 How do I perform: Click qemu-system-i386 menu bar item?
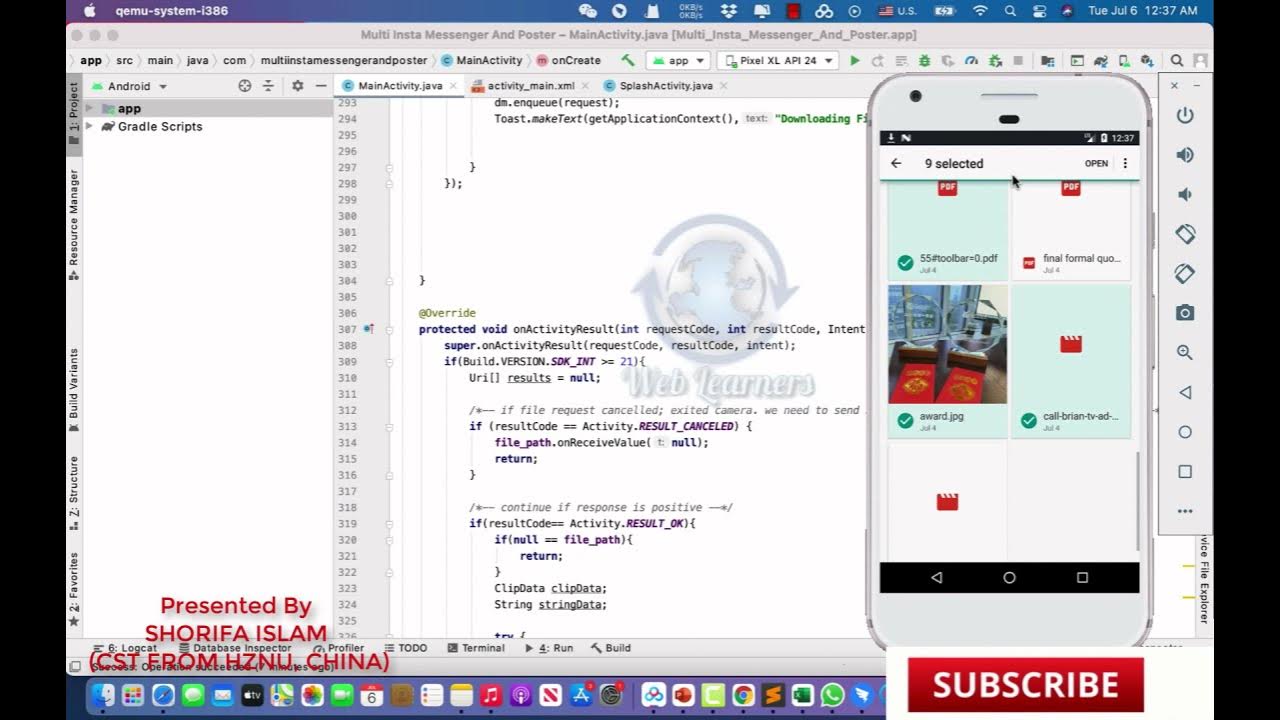tap(171, 11)
